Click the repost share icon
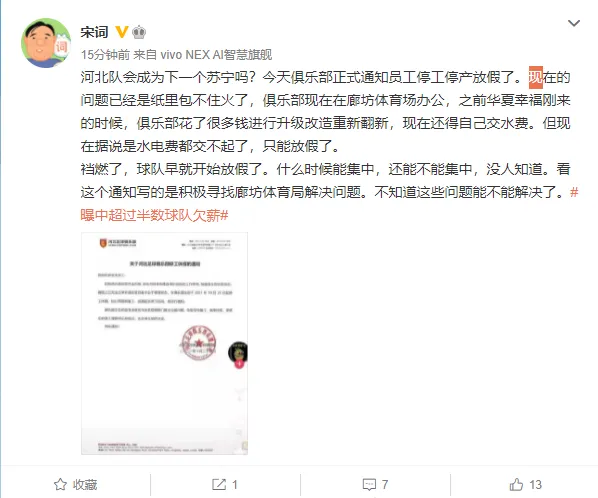 coord(219,485)
